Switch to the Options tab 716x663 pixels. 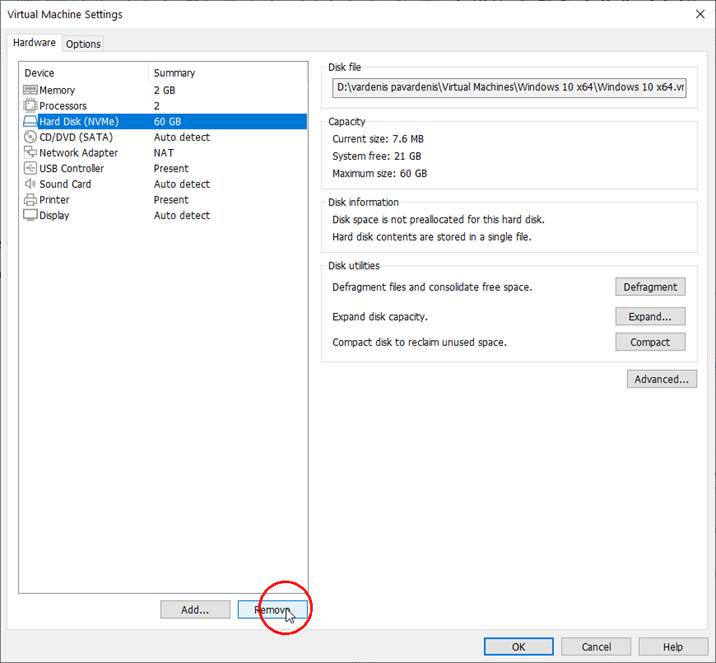point(83,44)
